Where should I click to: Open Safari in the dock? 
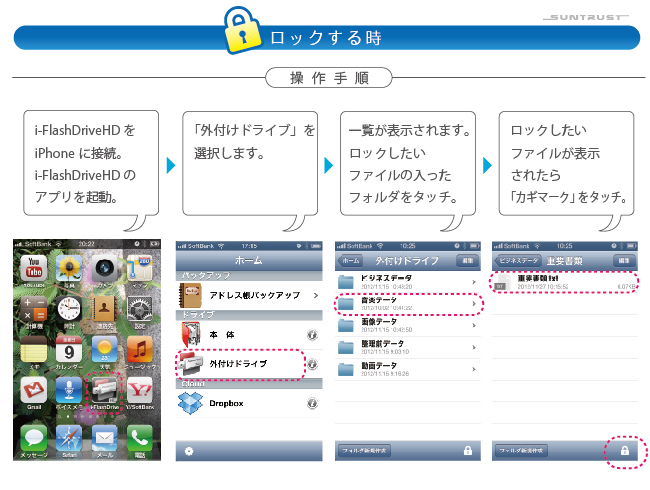pos(68,438)
